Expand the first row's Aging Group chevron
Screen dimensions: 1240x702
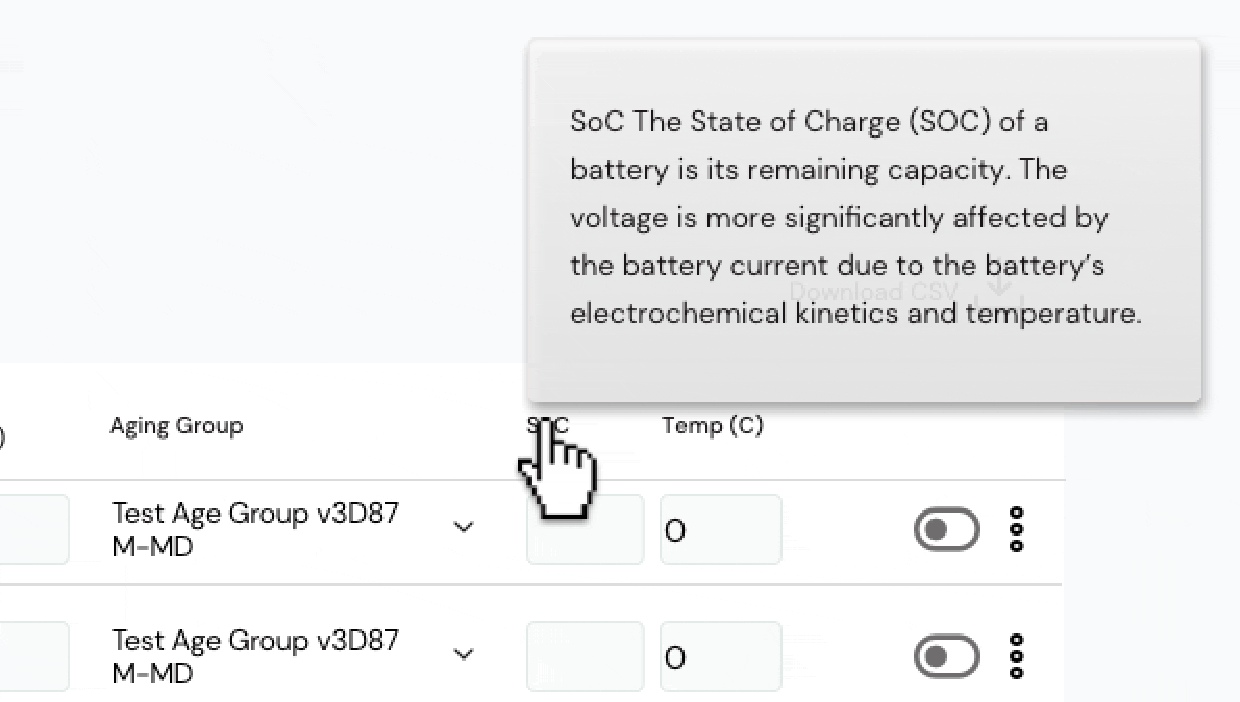tap(463, 527)
